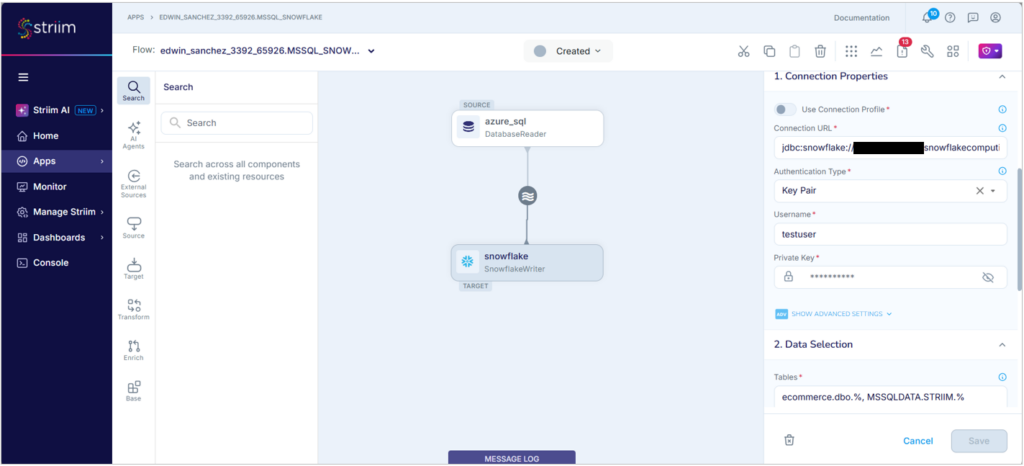Click the stream connector wave icon
The height and width of the screenshot is (466, 1024).
point(528,195)
